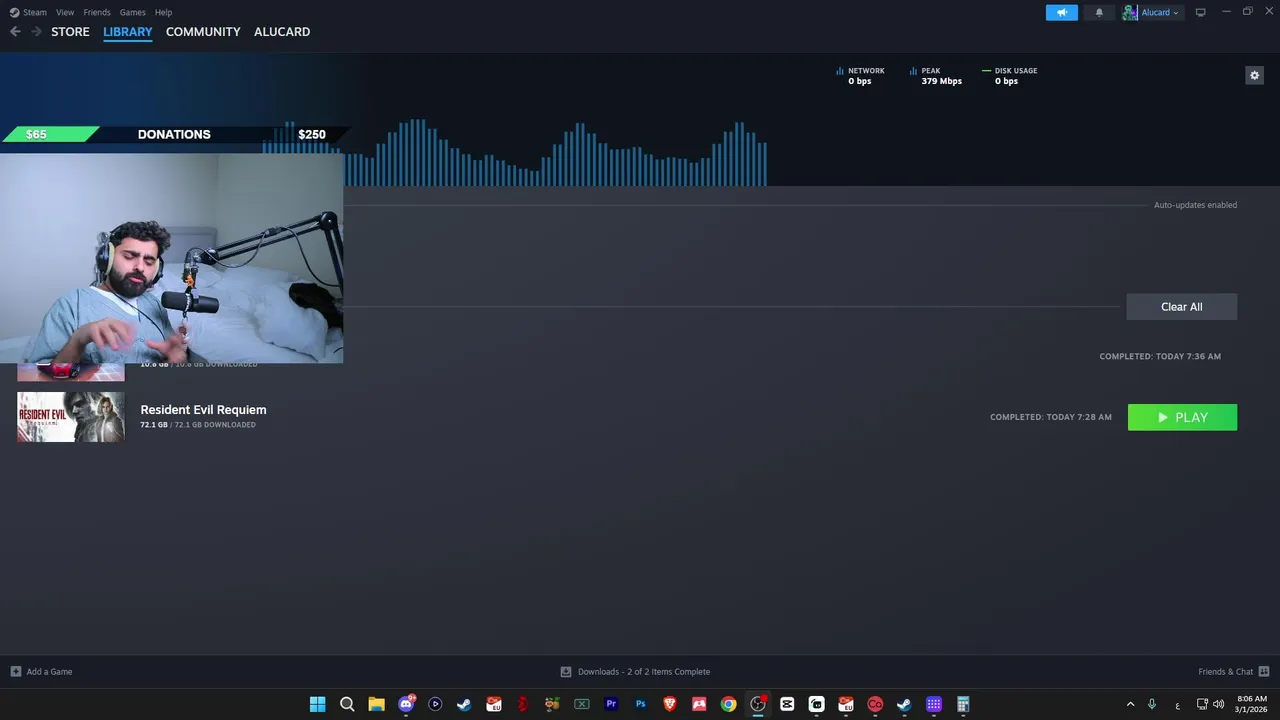Click the Auto-updates enabled text
1280x720 pixels.
click(1195, 205)
